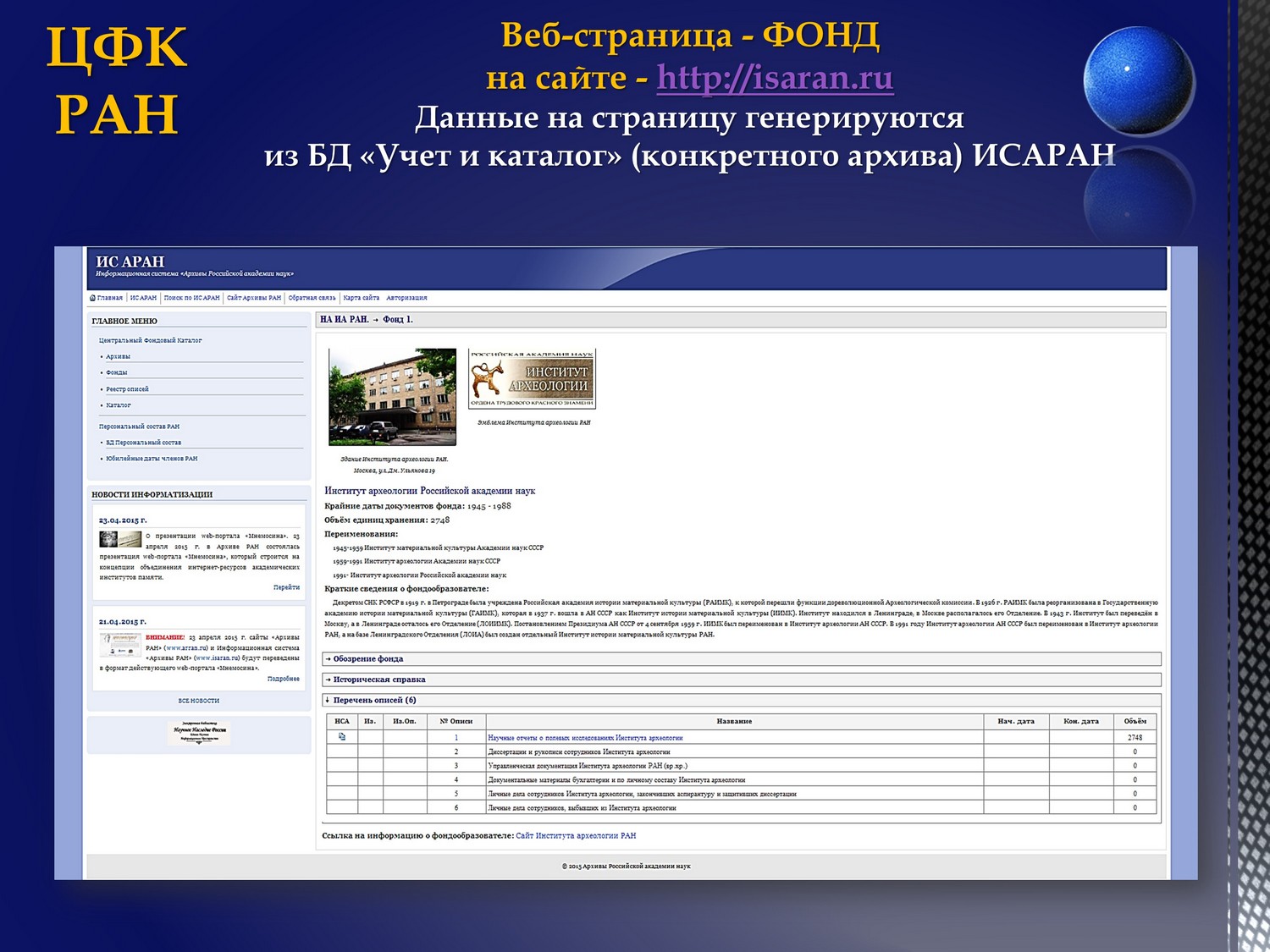Open the news thumbnail for 23.04.2015
Image resolution: width=1270 pixels, height=952 pixels.
tap(120, 540)
